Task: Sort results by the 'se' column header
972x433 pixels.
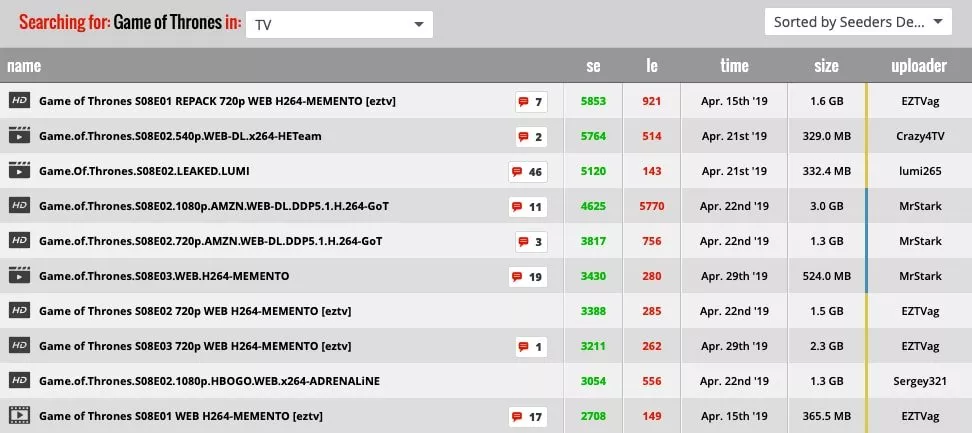Action: point(593,66)
